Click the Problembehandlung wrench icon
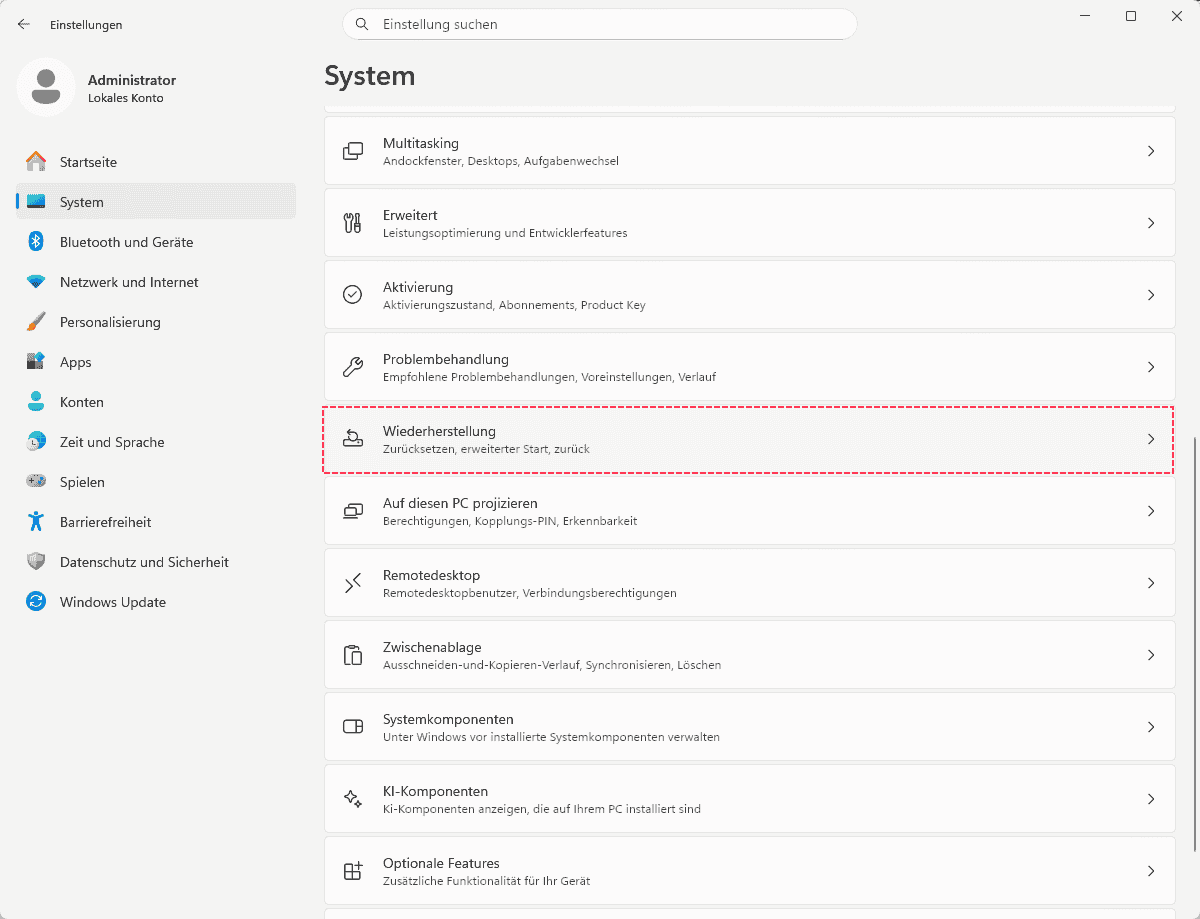The image size is (1200, 919). (352, 367)
